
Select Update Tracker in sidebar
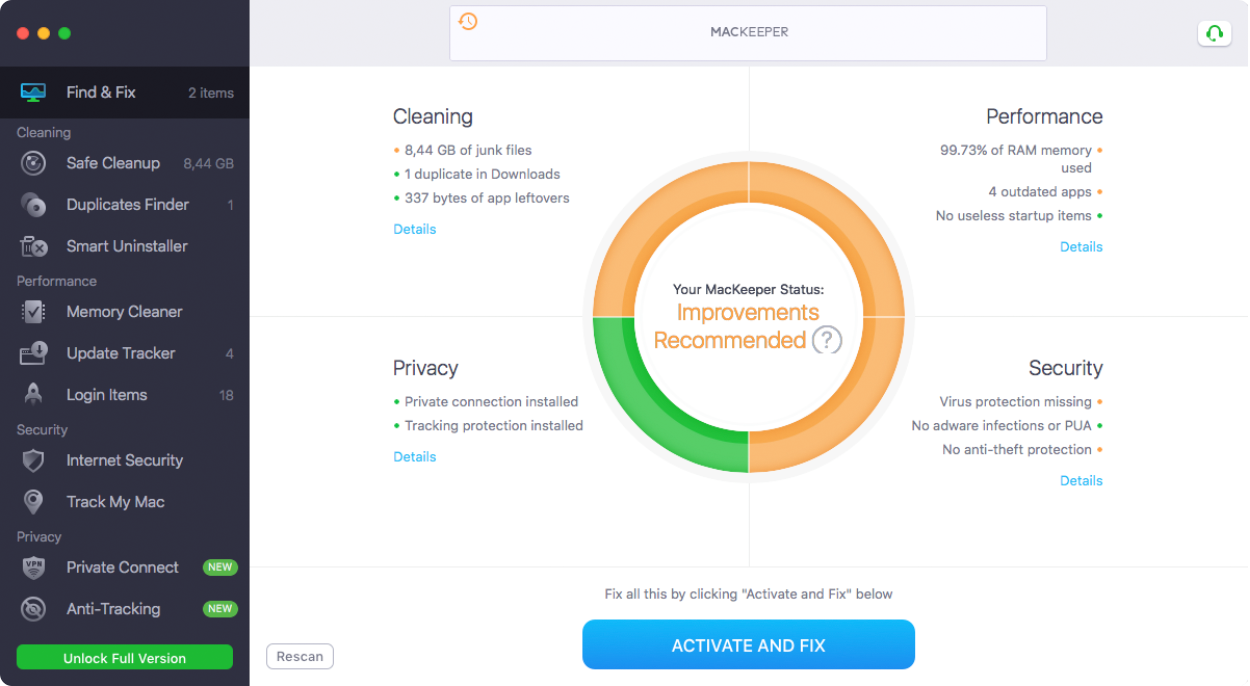click(125, 353)
